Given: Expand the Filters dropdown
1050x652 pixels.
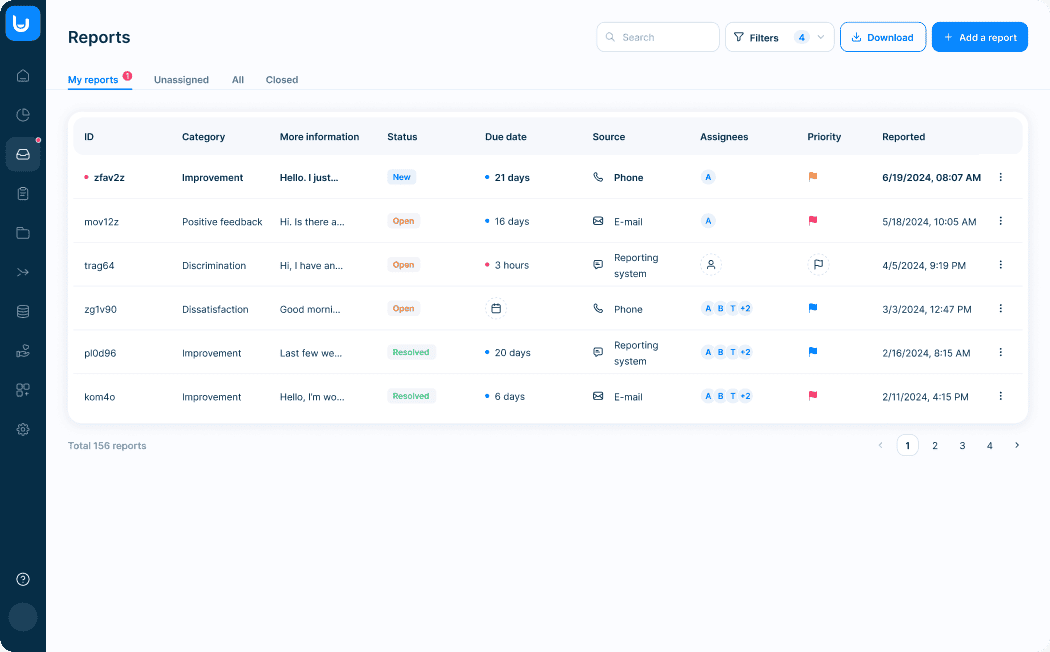Looking at the screenshot, I should point(779,38).
